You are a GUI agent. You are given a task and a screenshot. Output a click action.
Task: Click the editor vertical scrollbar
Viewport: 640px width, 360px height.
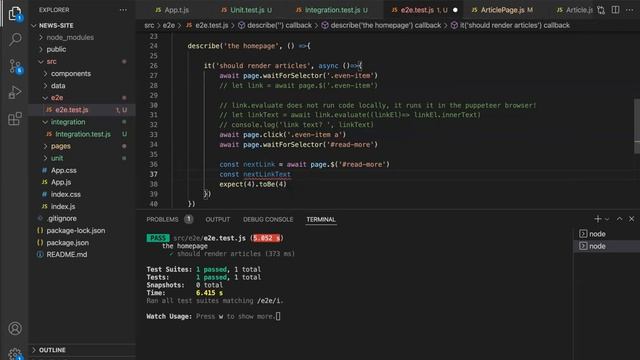(x=637, y=126)
